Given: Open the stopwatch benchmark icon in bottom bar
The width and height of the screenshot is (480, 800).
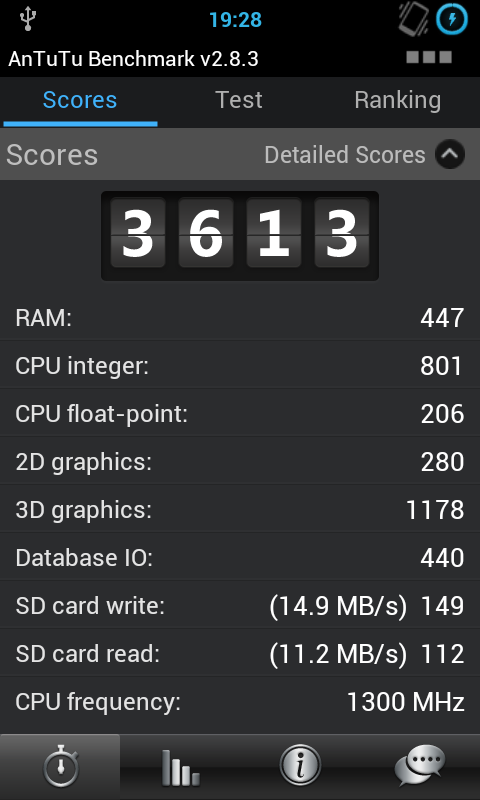Looking at the screenshot, I should [x=60, y=766].
